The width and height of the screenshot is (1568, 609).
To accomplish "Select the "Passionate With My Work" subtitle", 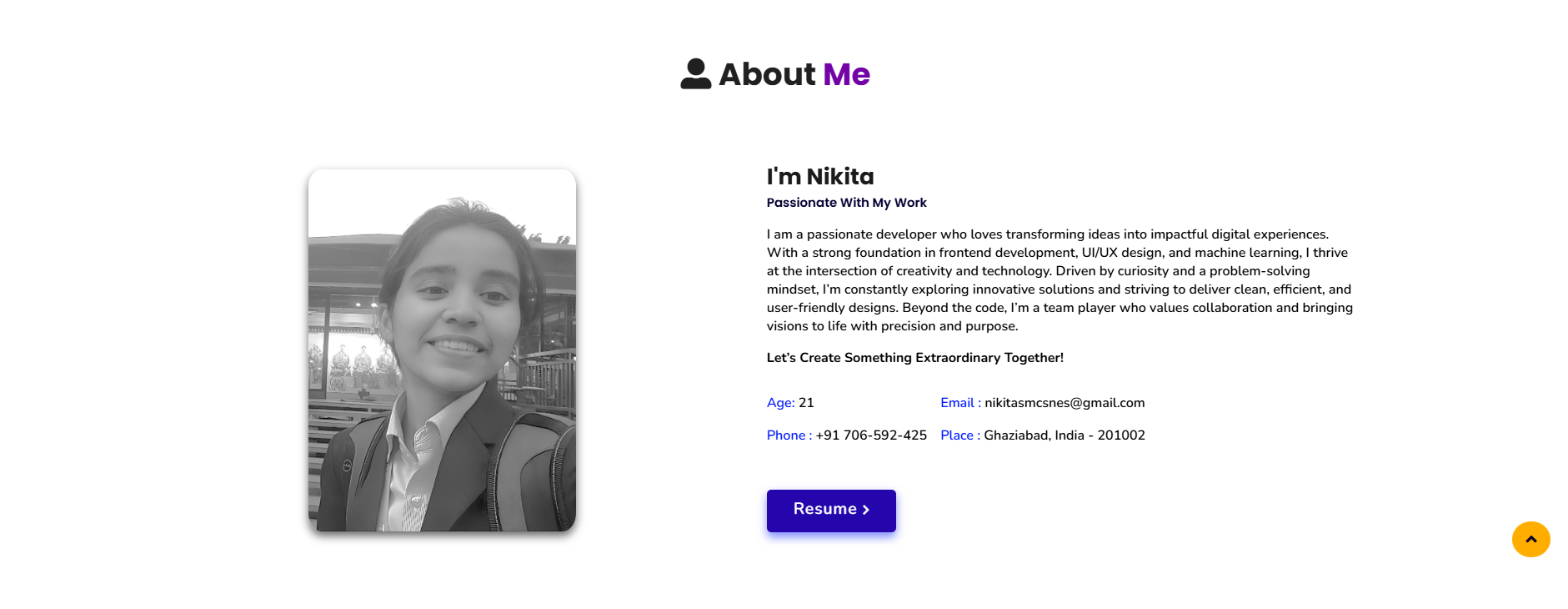I will pyautogui.click(x=846, y=203).
